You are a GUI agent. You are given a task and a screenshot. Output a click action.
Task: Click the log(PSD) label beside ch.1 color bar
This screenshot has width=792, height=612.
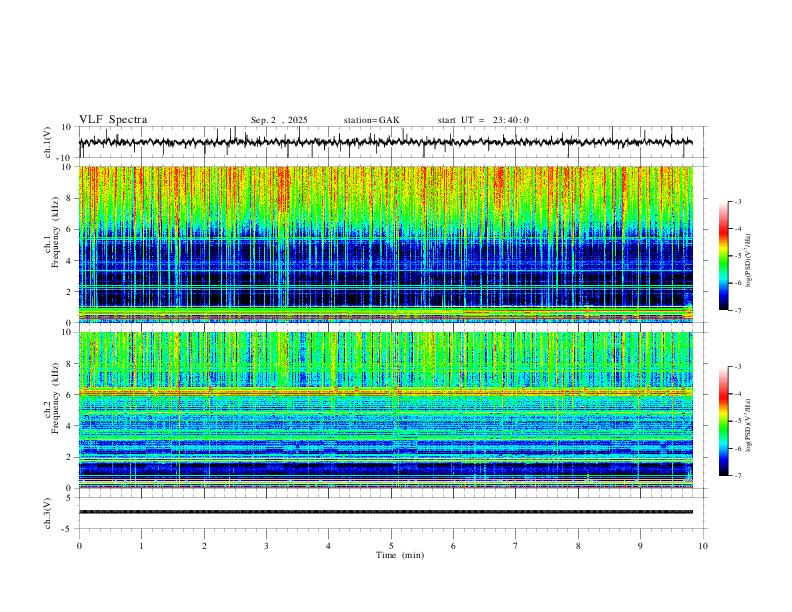coord(748,260)
